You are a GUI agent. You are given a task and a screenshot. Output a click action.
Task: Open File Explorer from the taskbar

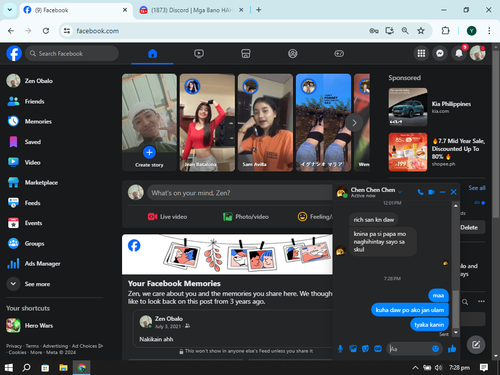point(63,368)
